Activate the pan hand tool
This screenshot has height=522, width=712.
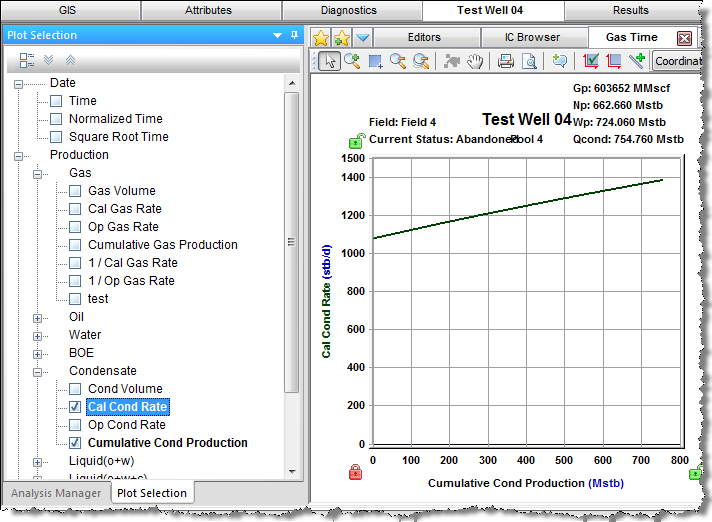(x=478, y=61)
